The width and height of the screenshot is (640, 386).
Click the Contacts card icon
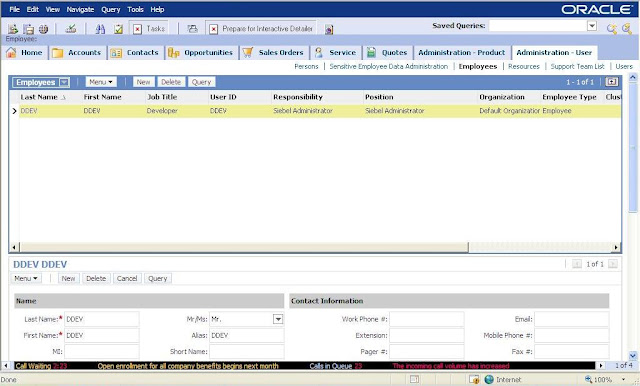point(116,53)
